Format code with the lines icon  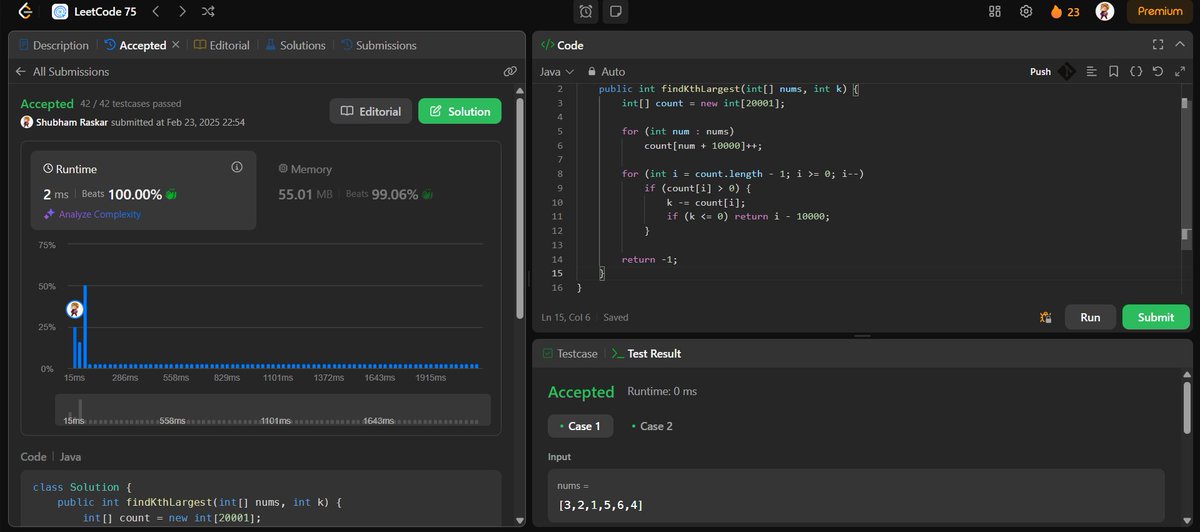point(1091,72)
